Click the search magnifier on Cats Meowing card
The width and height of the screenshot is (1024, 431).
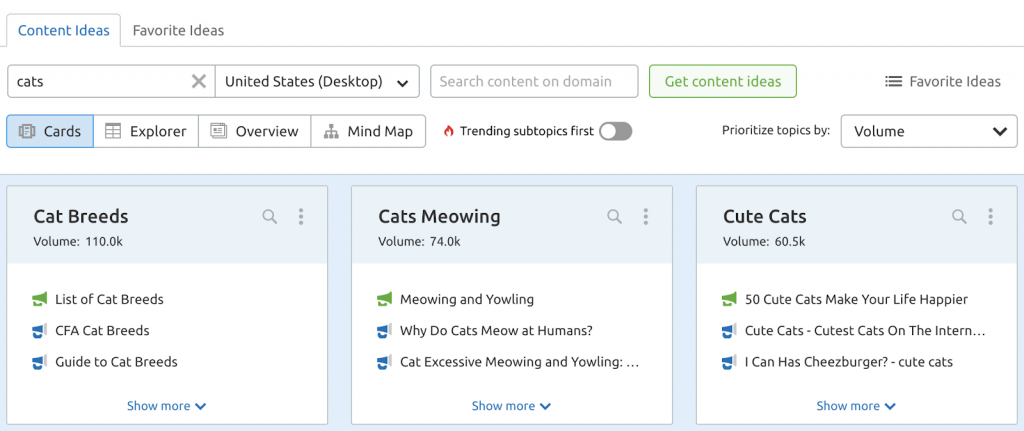coord(614,216)
